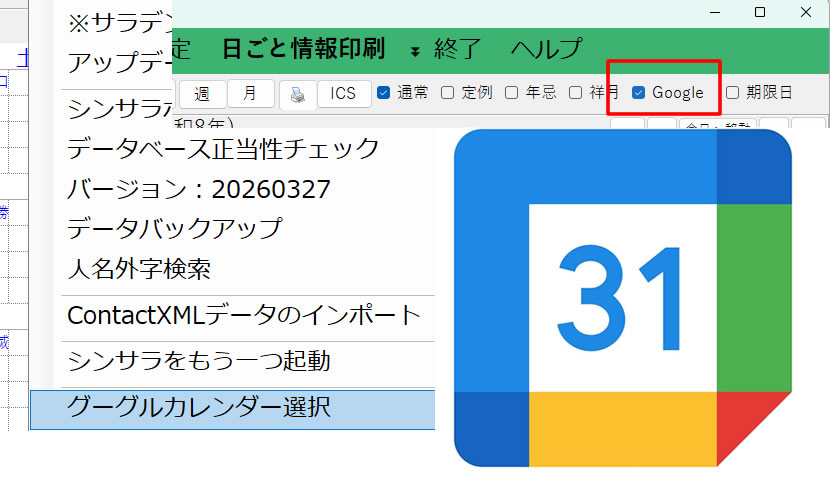Click the Google Calendar logo

pyautogui.click(x=622, y=297)
